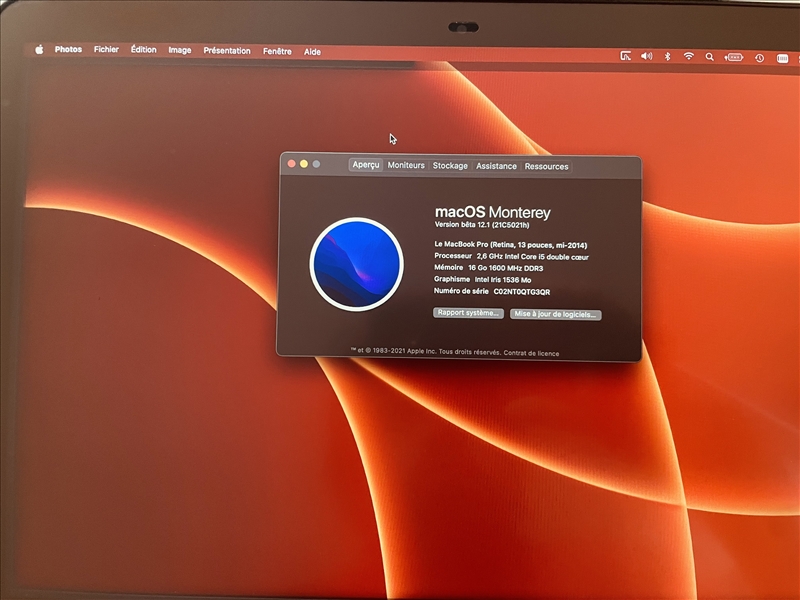Click the 'Numéro de série' label

coord(461,291)
